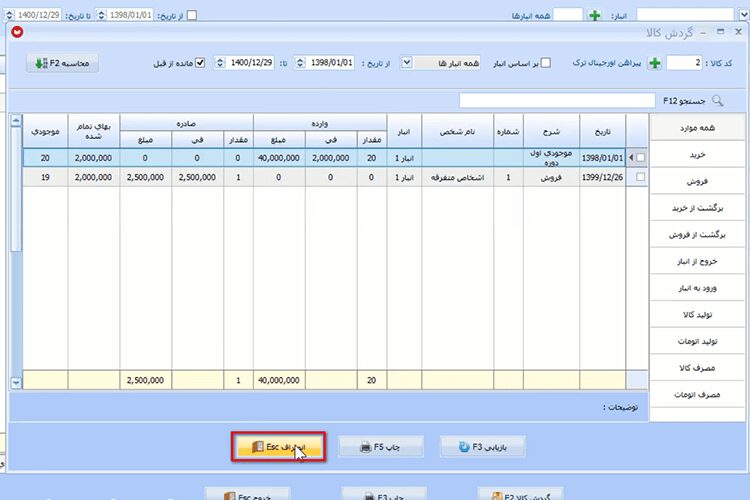750x500 pixels.
Task: Click the وارده column group header
Action: [x=320, y=123]
